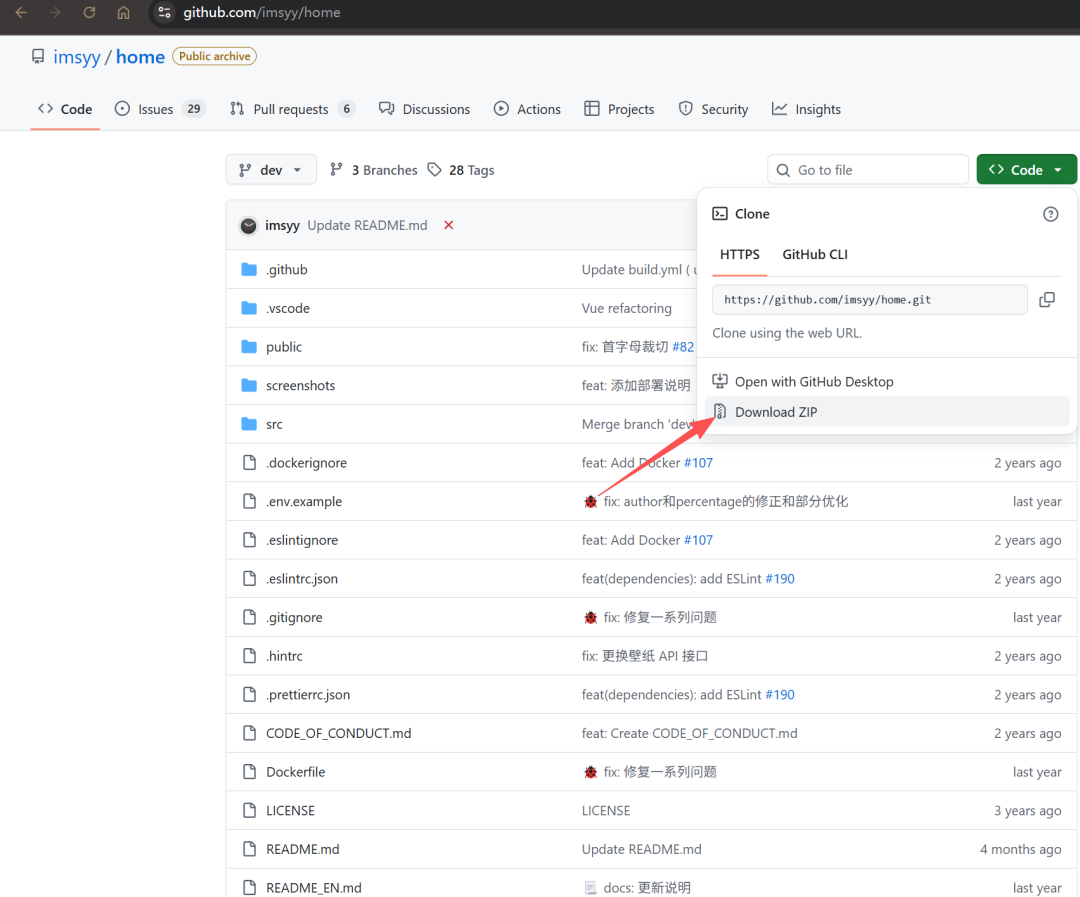Open the Projects tab
This screenshot has height=897, width=1080.
coord(619,109)
